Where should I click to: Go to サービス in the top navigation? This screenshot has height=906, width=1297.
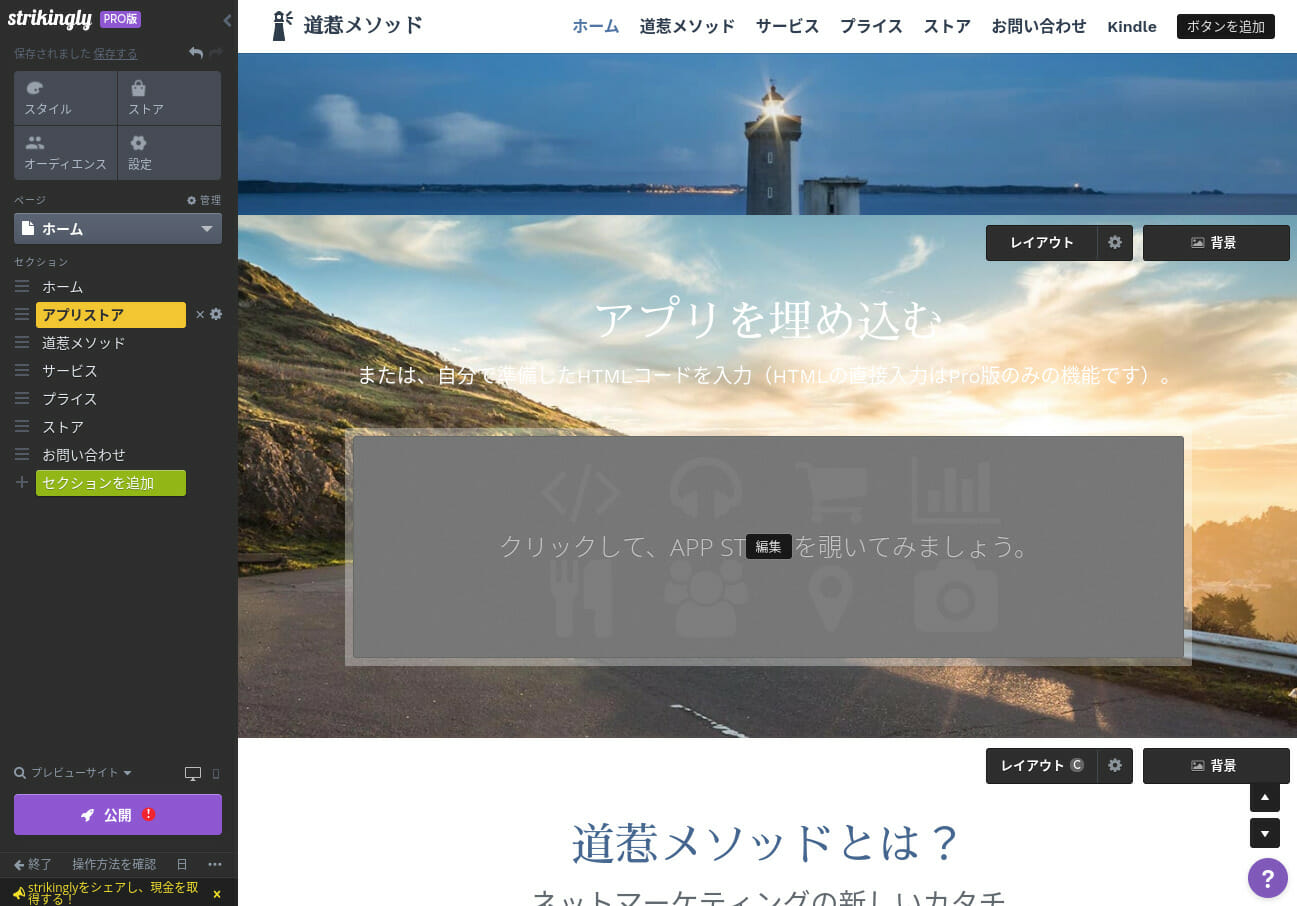[788, 27]
